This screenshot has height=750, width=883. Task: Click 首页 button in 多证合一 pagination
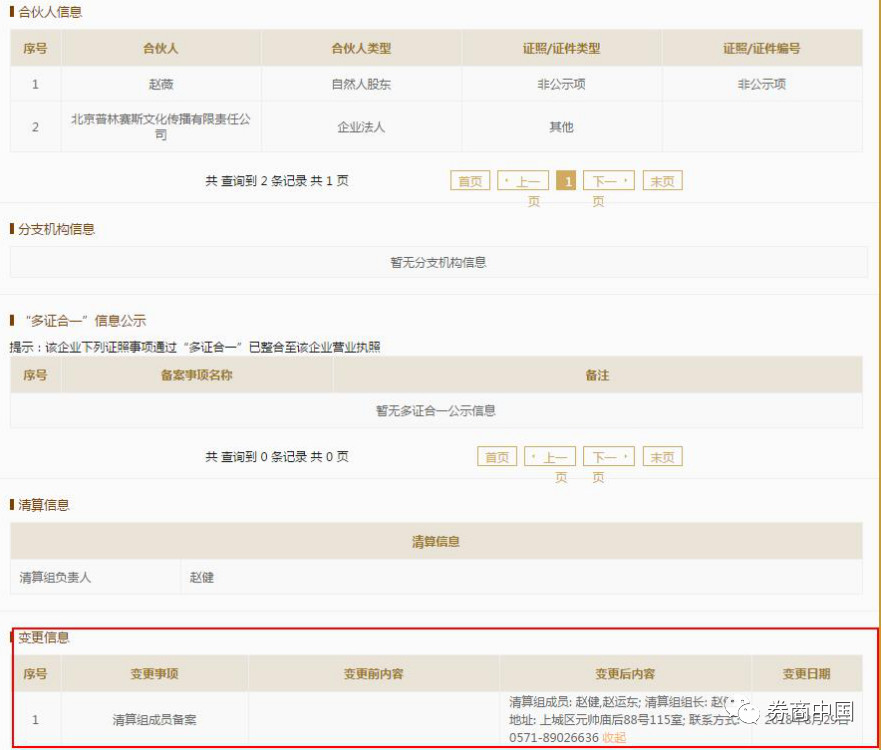(497, 457)
